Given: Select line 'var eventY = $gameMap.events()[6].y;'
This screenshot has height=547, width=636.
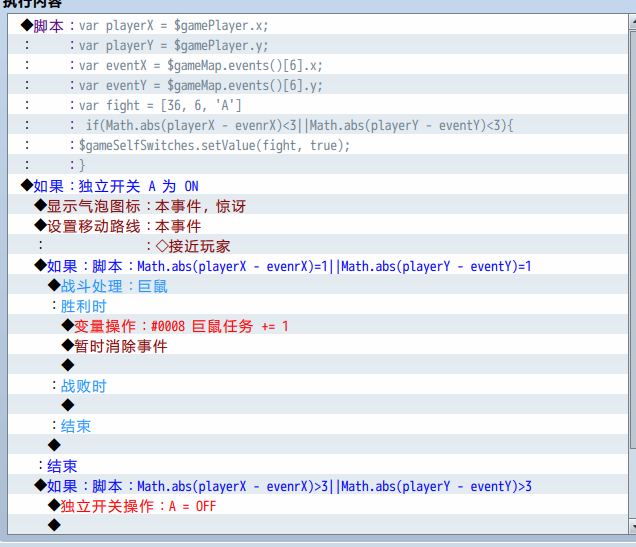Looking at the screenshot, I should [318, 85].
